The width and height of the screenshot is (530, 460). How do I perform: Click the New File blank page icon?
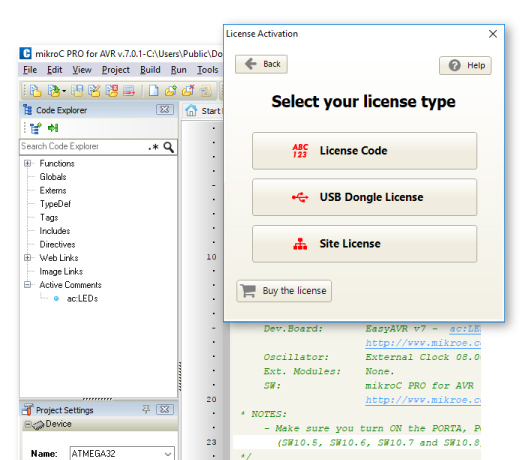pos(153,91)
